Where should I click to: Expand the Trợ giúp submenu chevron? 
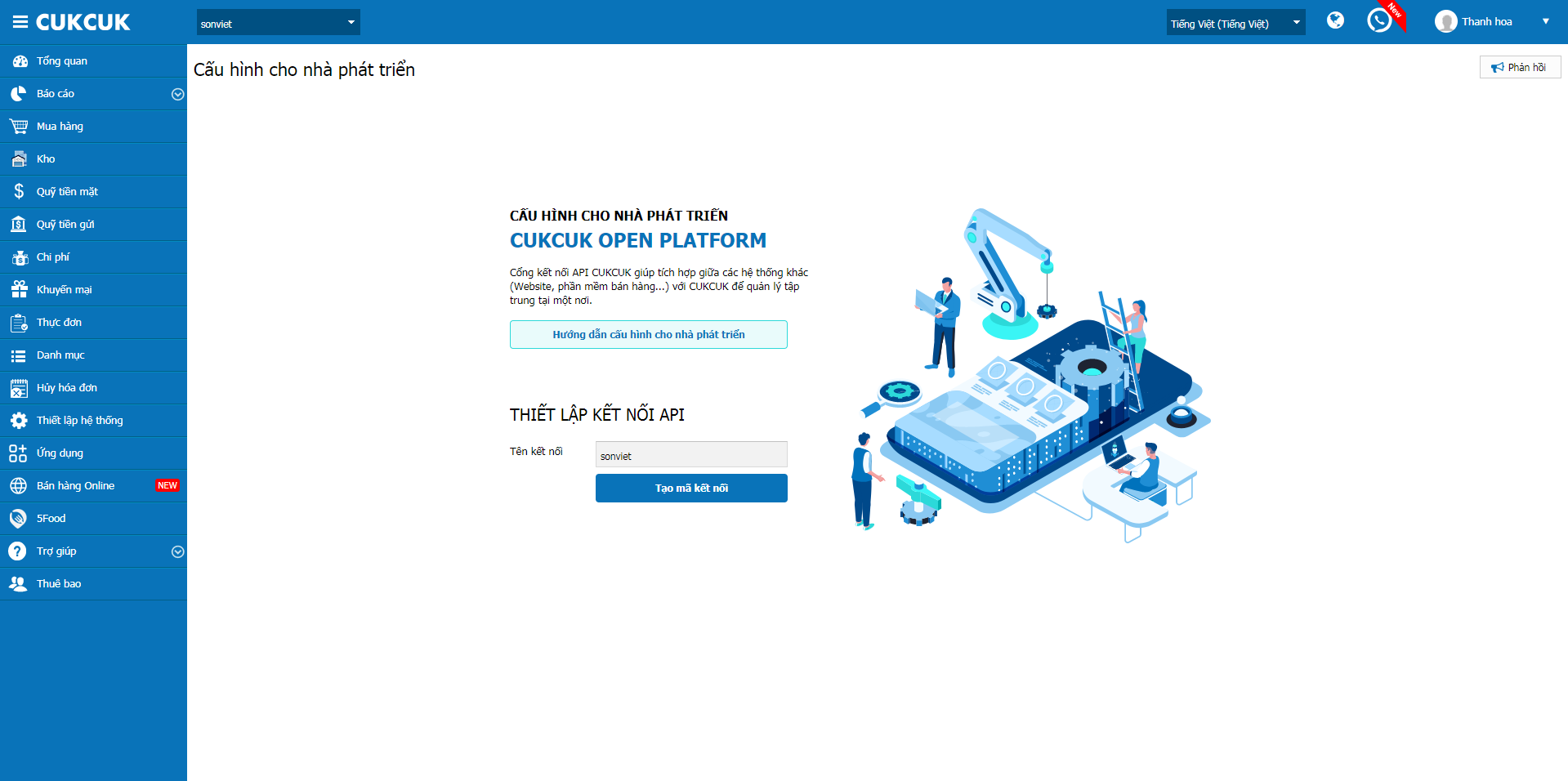click(x=177, y=551)
